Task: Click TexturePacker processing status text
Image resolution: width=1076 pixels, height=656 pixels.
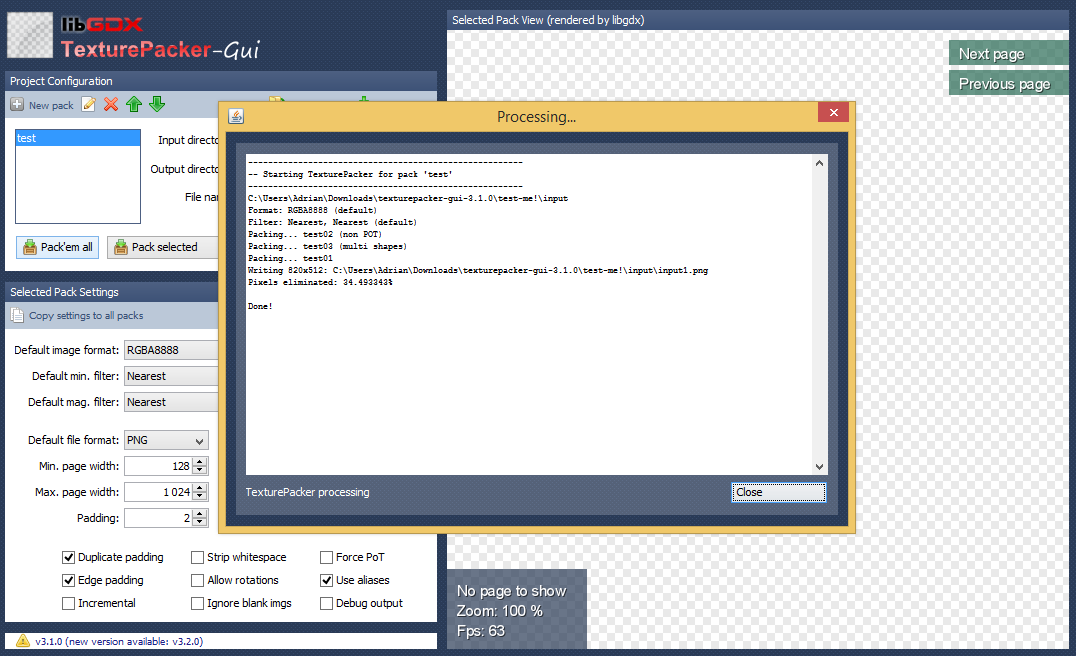Action: (x=307, y=492)
